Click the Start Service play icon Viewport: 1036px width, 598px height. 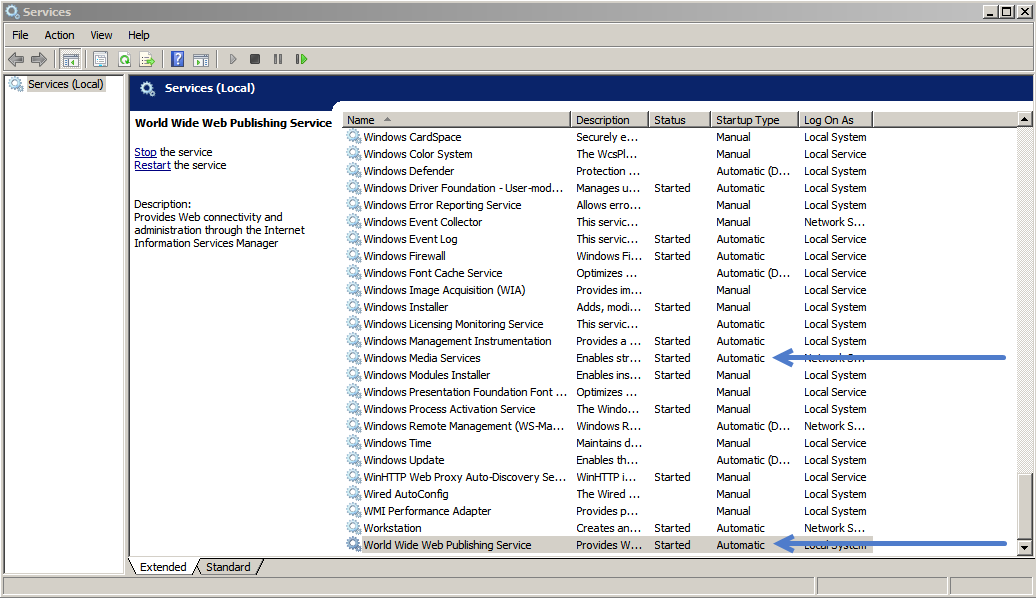click(x=233, y=59)
